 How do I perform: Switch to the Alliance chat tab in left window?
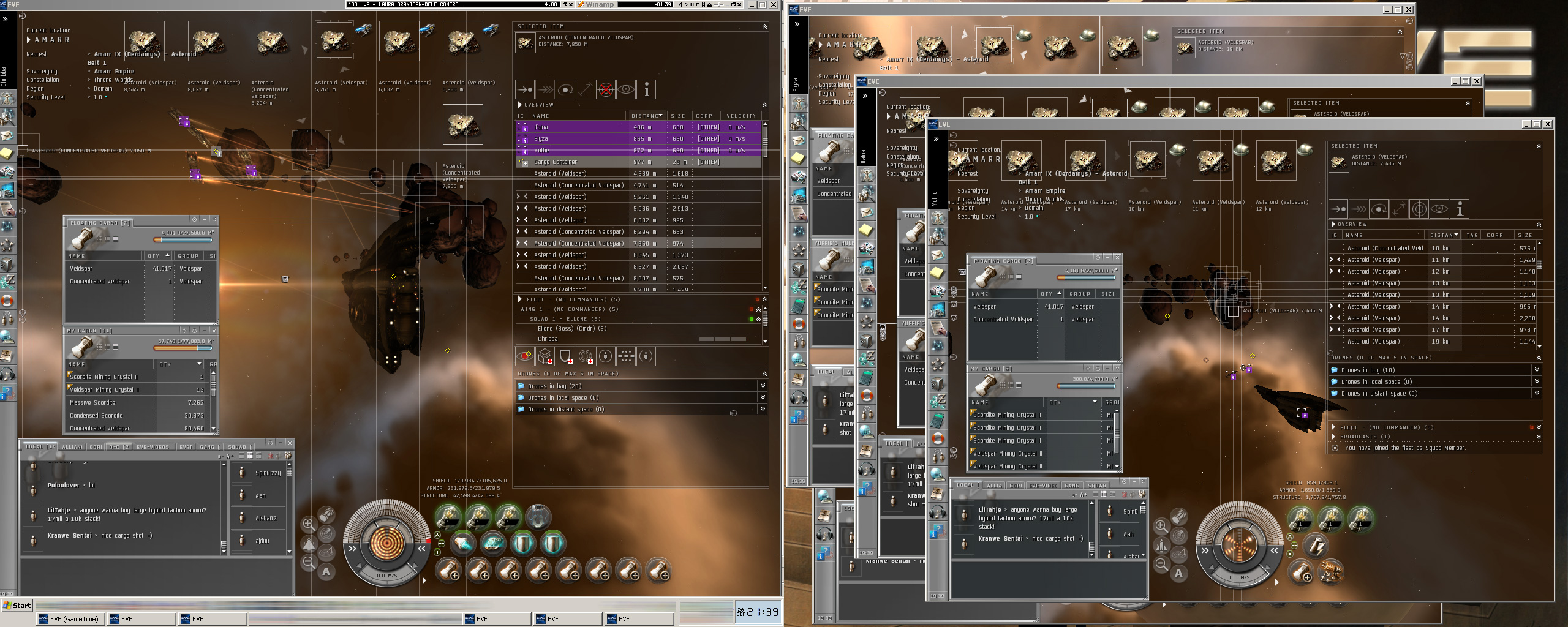point(72,447)
